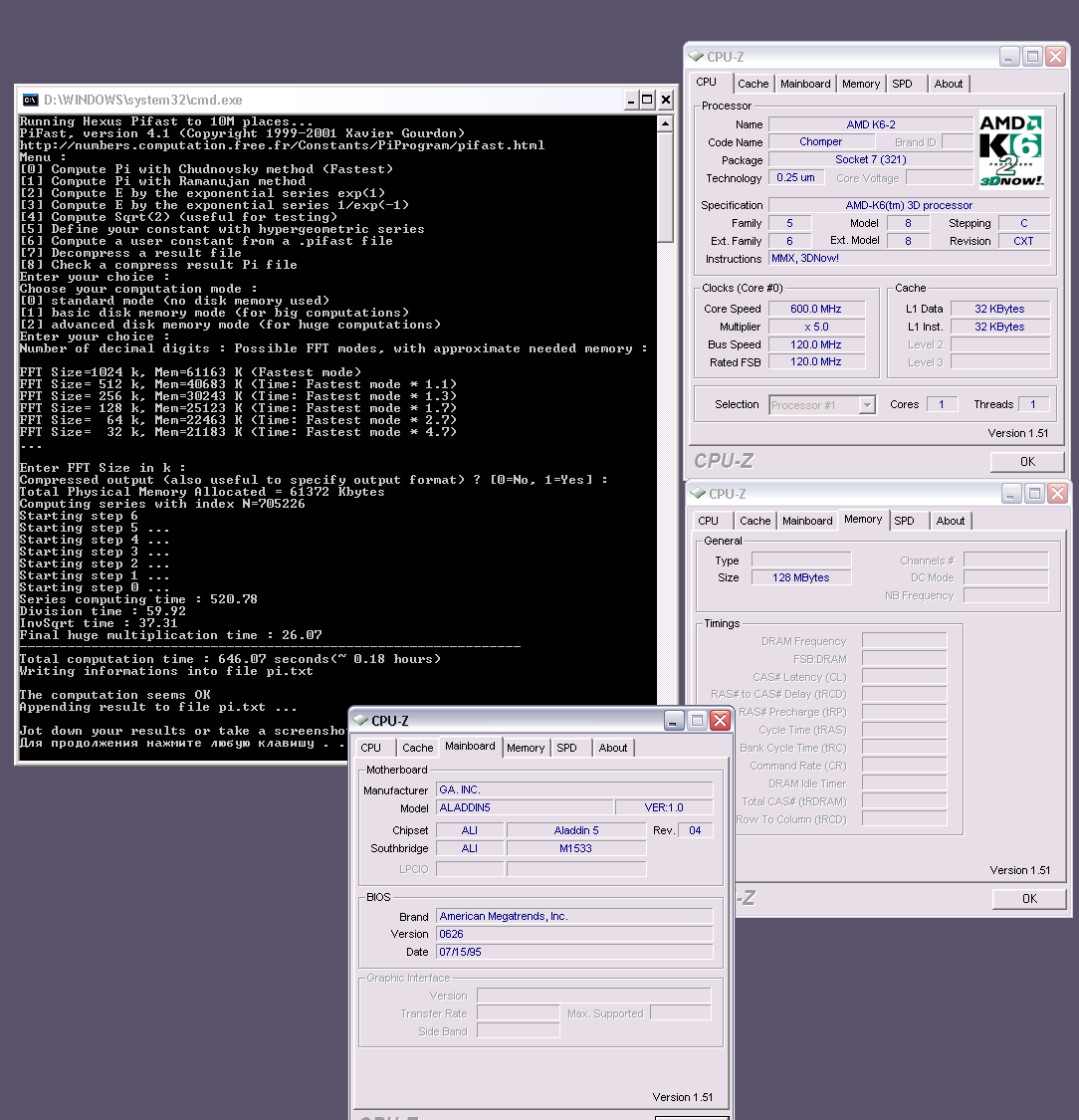Switch to Memory tab in top CPU-Z window
Viewport: 1079px width, 1120px height.
click(860, 85)
